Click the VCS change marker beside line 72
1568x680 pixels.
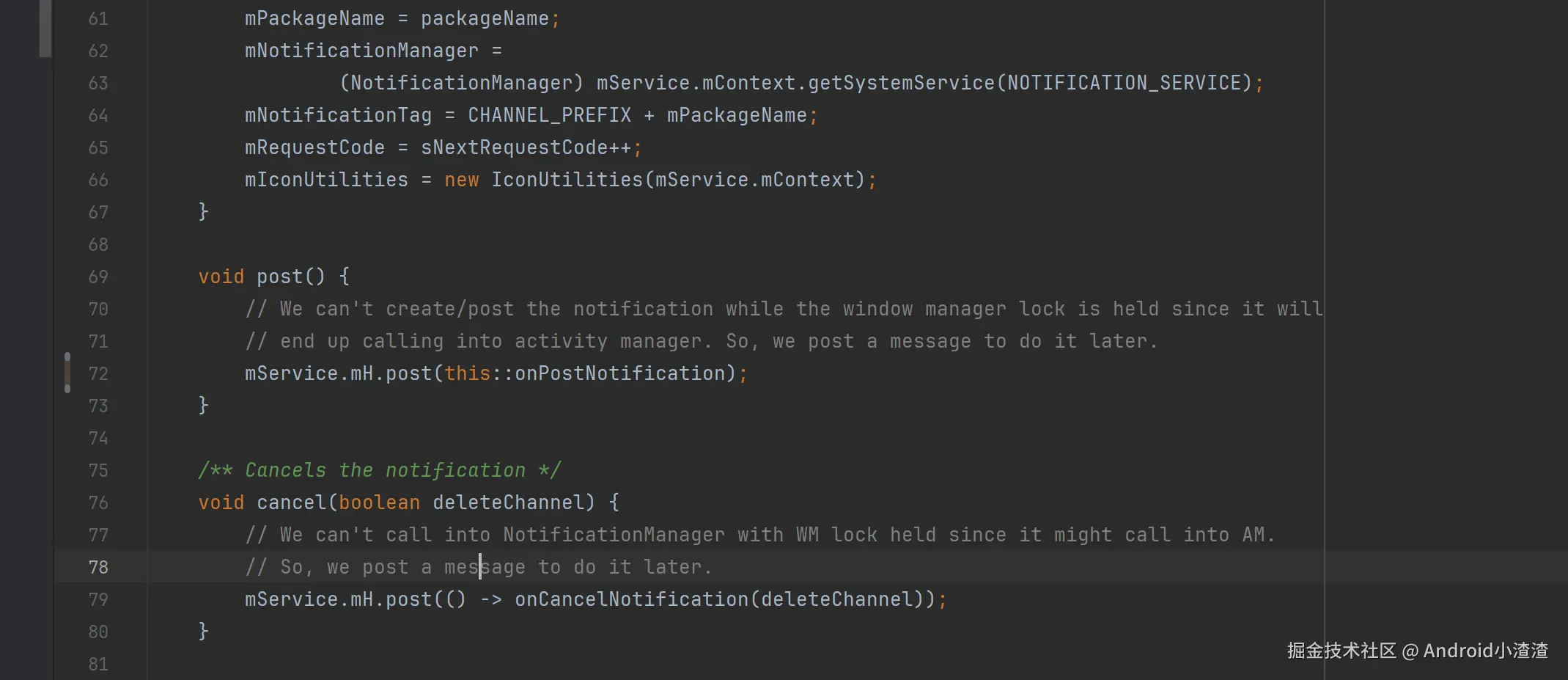[x=67, y=373]
